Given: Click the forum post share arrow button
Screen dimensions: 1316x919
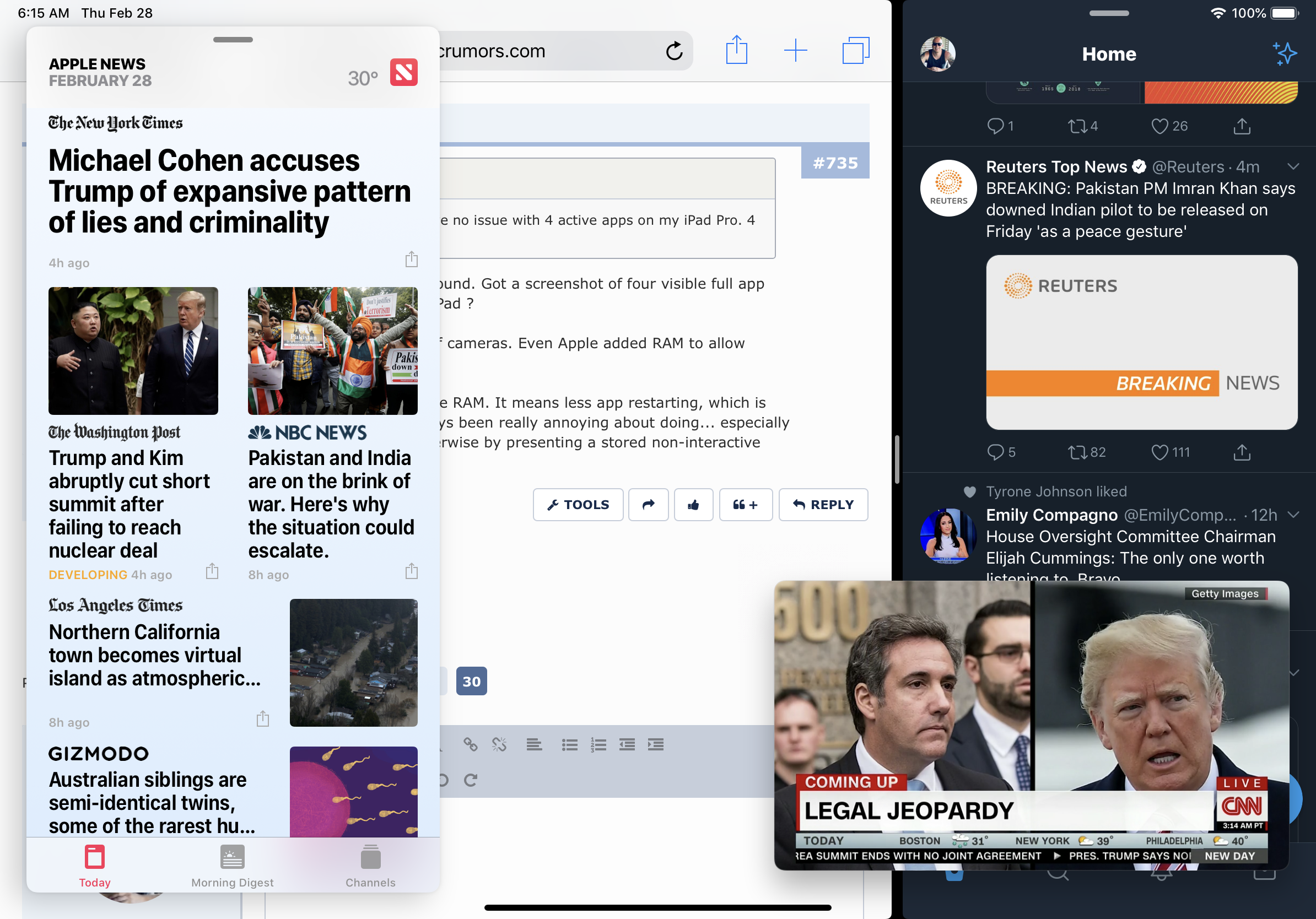Looking at the screenshot, I should tap(648, 504).
